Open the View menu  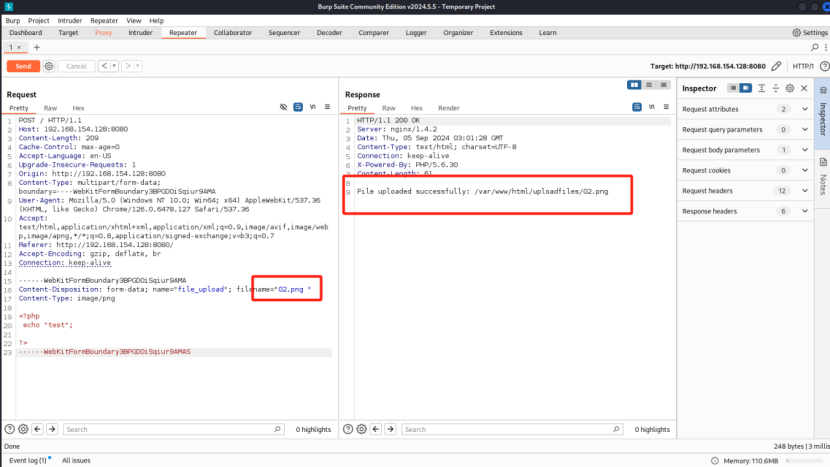[x=133, y=21]
